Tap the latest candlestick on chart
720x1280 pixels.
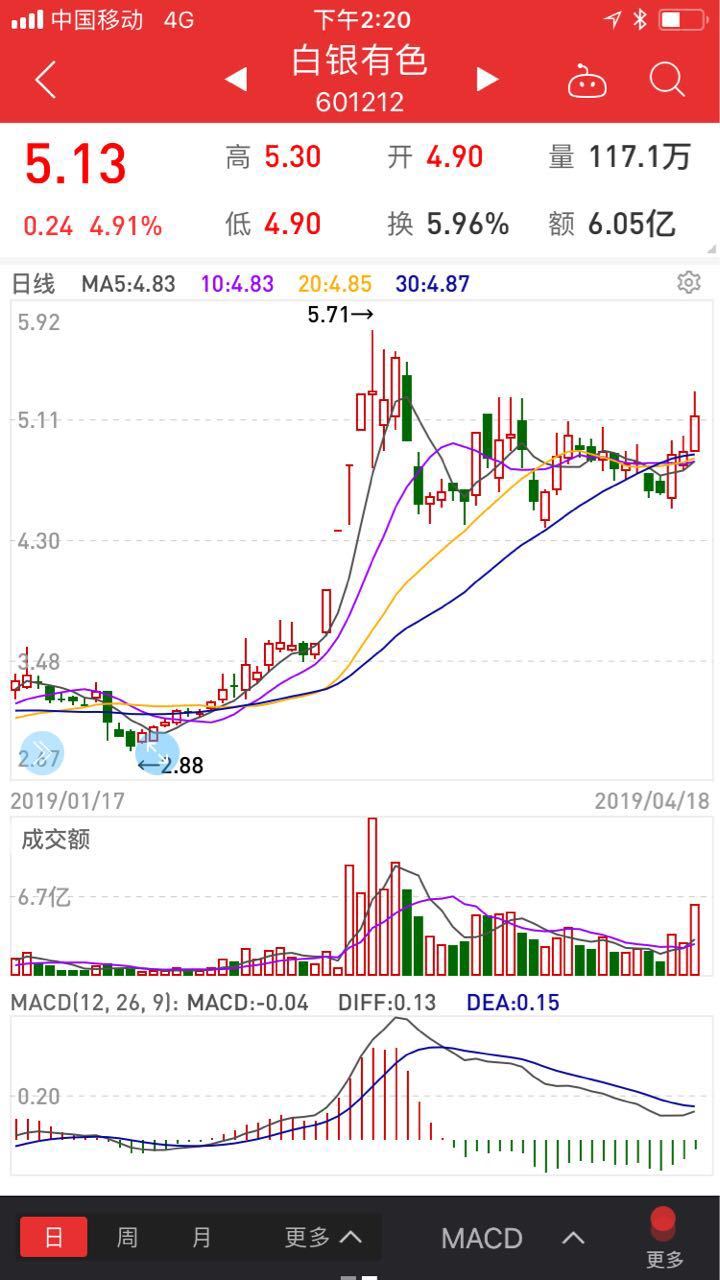(694, 432)
